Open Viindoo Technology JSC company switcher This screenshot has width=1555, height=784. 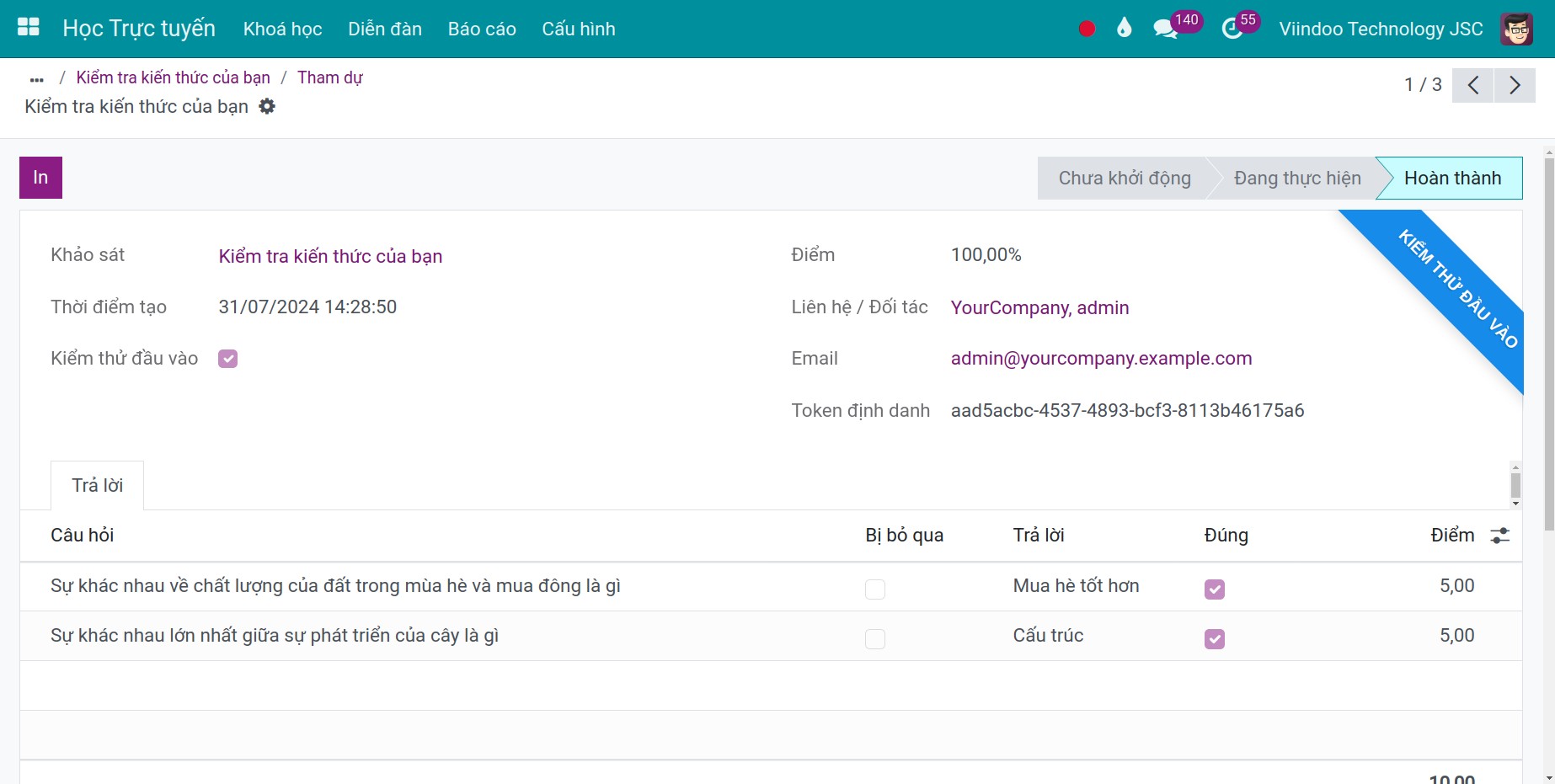[x=1381, y=29]
